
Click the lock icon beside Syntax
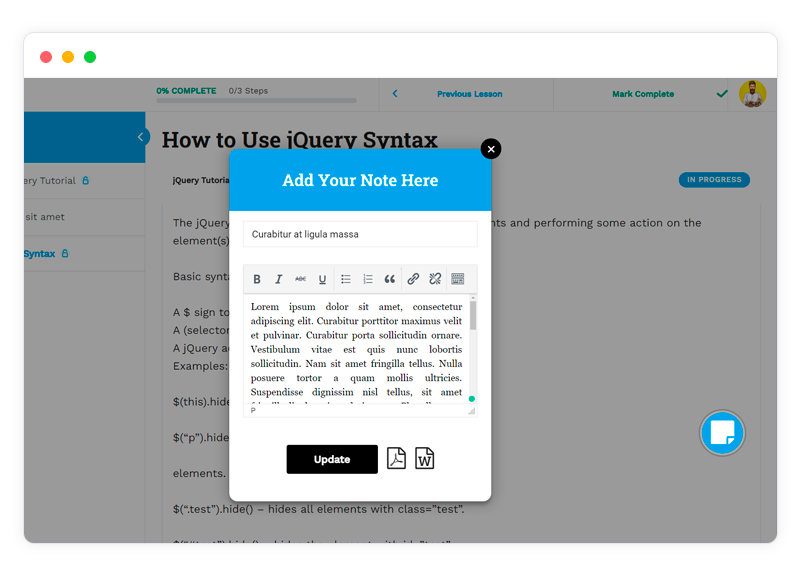pos(65,253)
